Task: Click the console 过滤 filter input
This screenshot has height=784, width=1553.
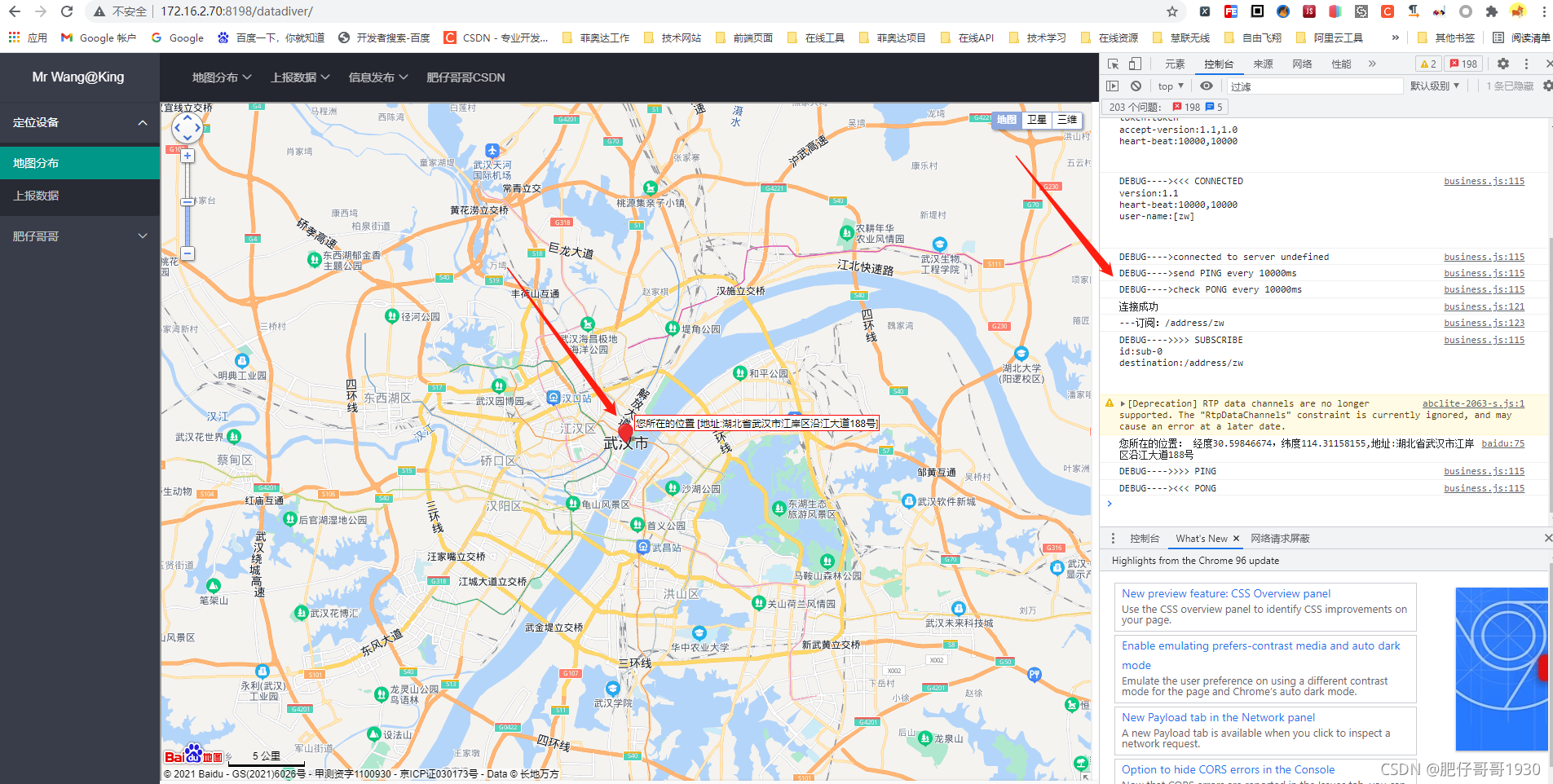Action: click(1314, 86)
